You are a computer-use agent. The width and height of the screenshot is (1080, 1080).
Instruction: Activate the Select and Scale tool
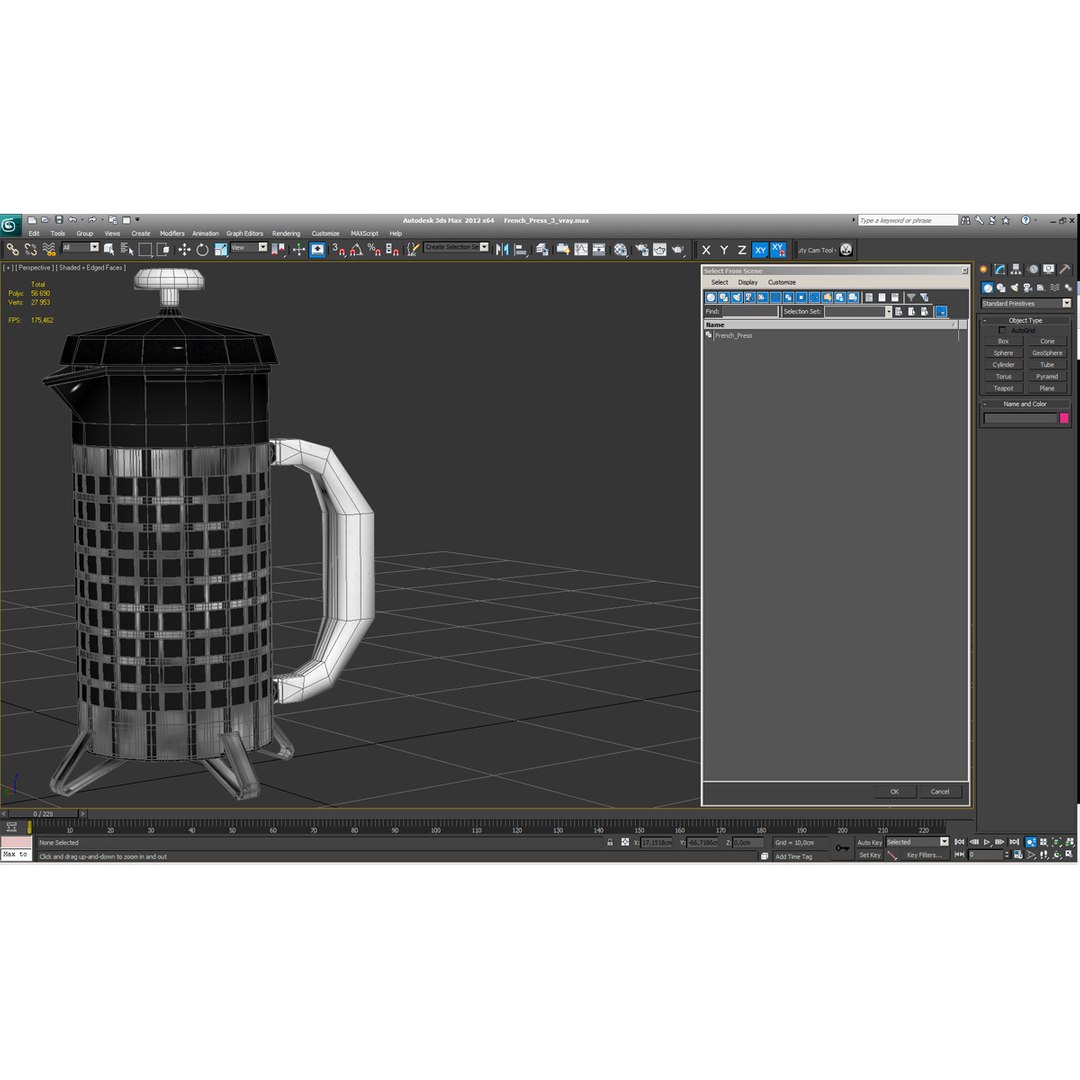pyautogui.click(x=220, y=249)
